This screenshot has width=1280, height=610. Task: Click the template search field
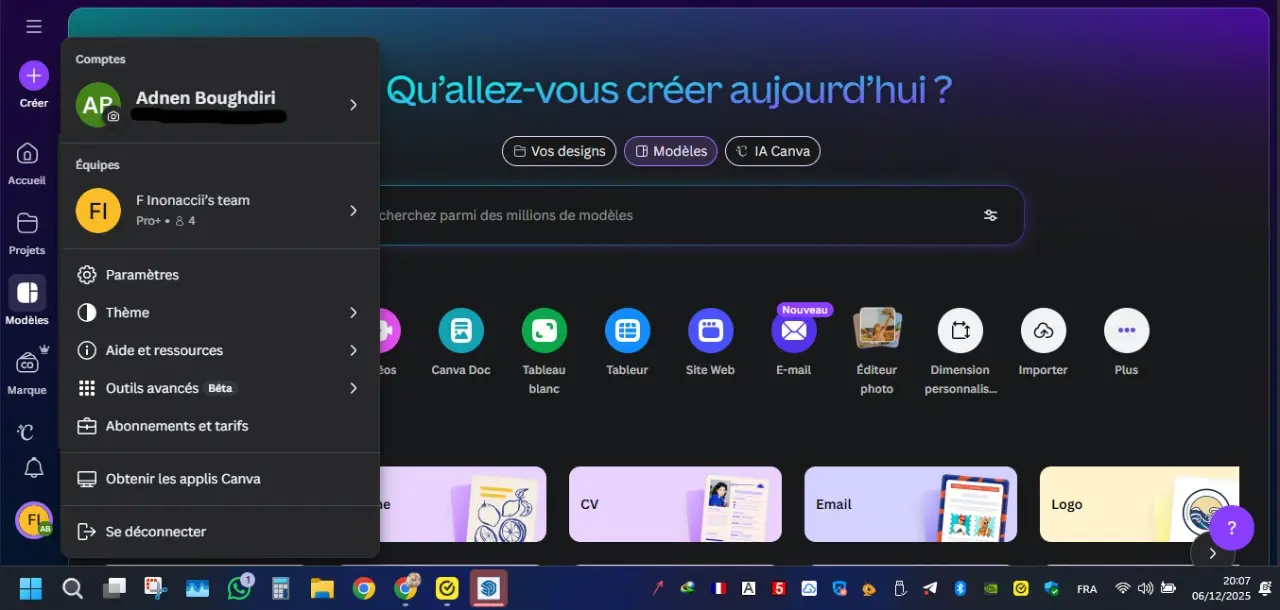click(x=670, y=215)
